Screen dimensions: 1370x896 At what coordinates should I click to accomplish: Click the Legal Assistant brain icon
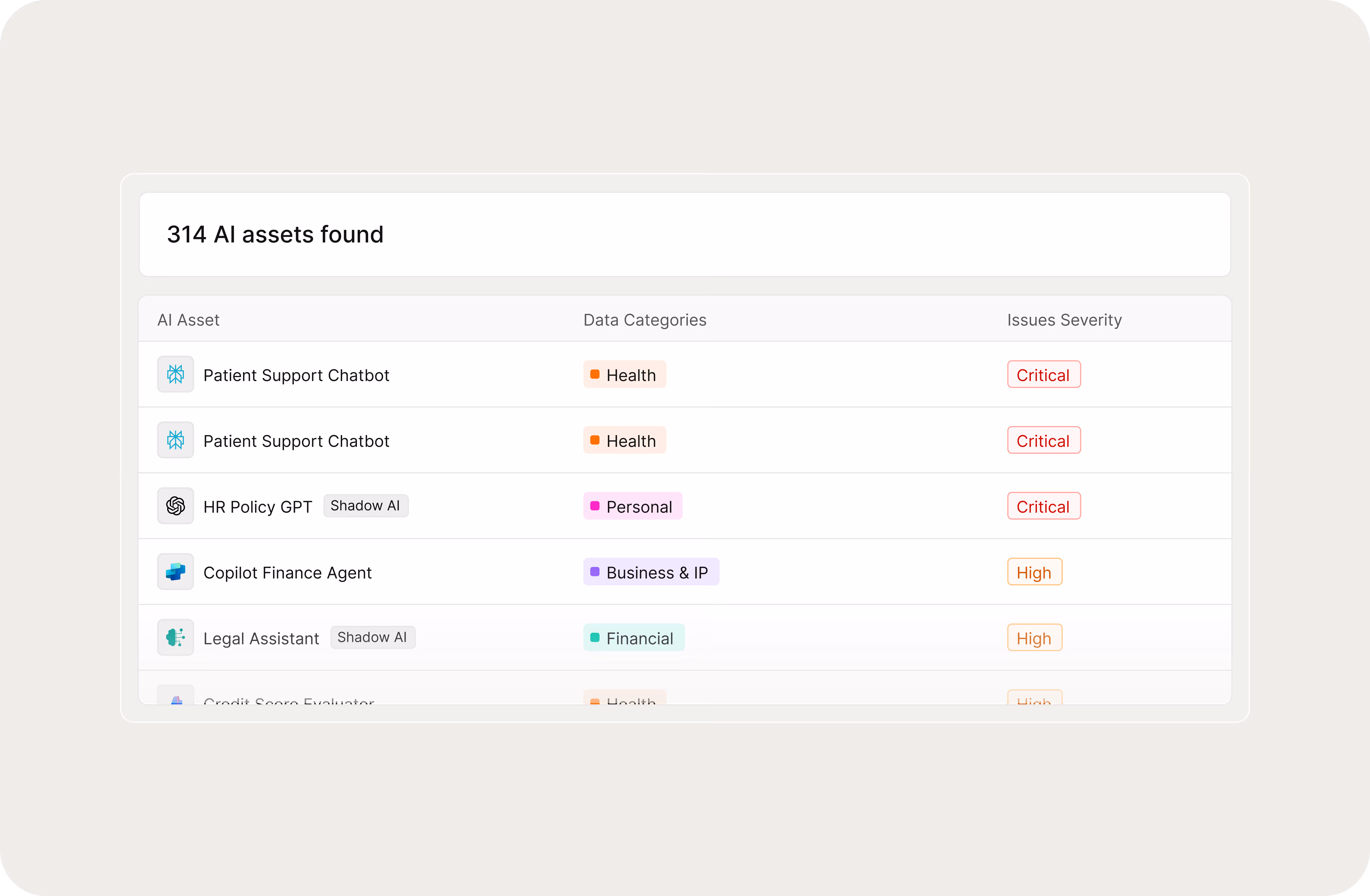(176, 637)
